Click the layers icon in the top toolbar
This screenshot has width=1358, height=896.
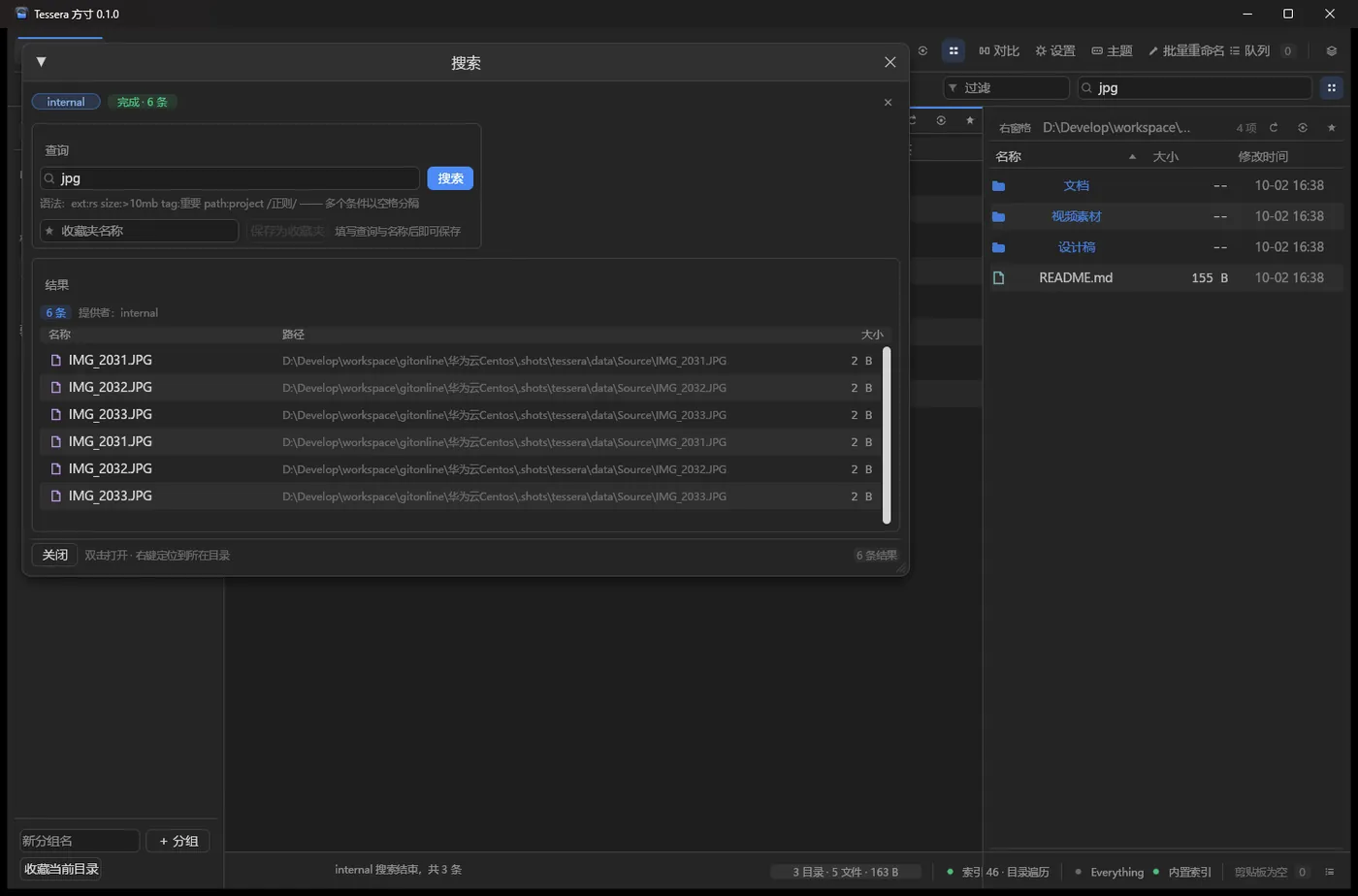(x=1331, y=50)
